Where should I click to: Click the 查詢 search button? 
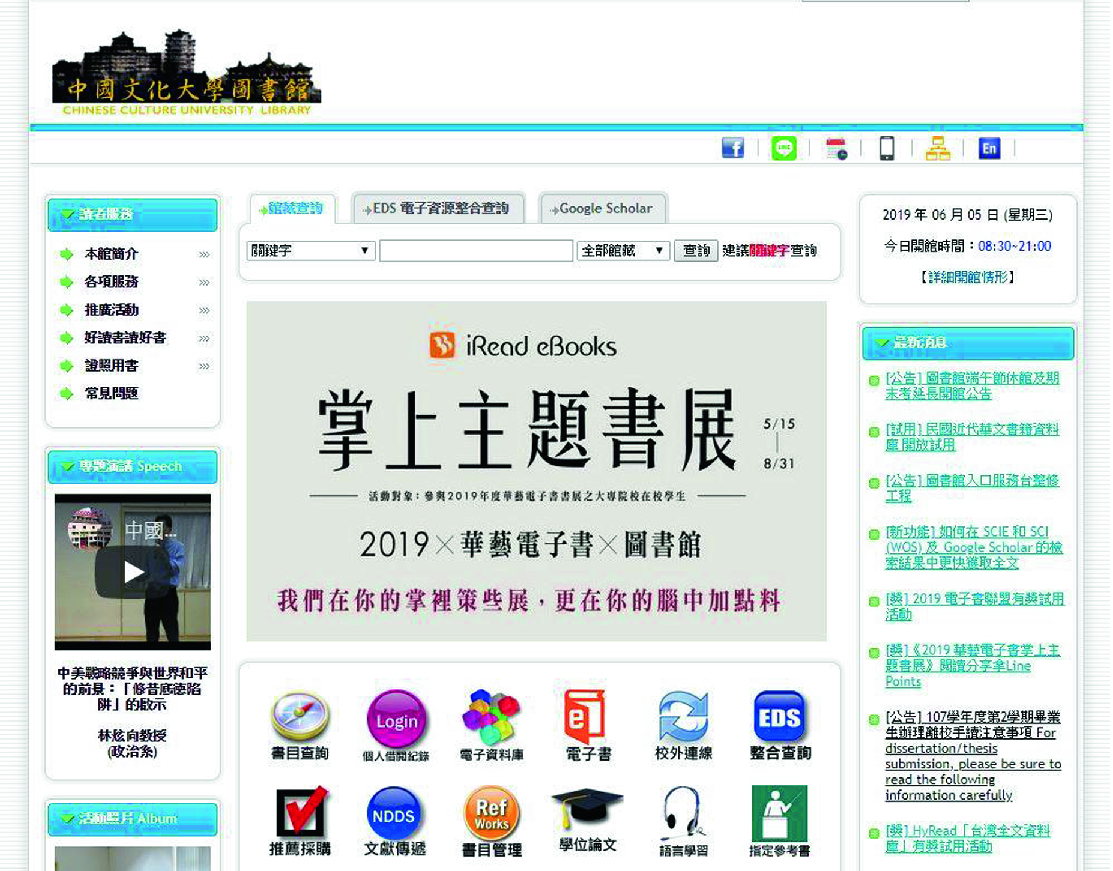coord(696,251)
